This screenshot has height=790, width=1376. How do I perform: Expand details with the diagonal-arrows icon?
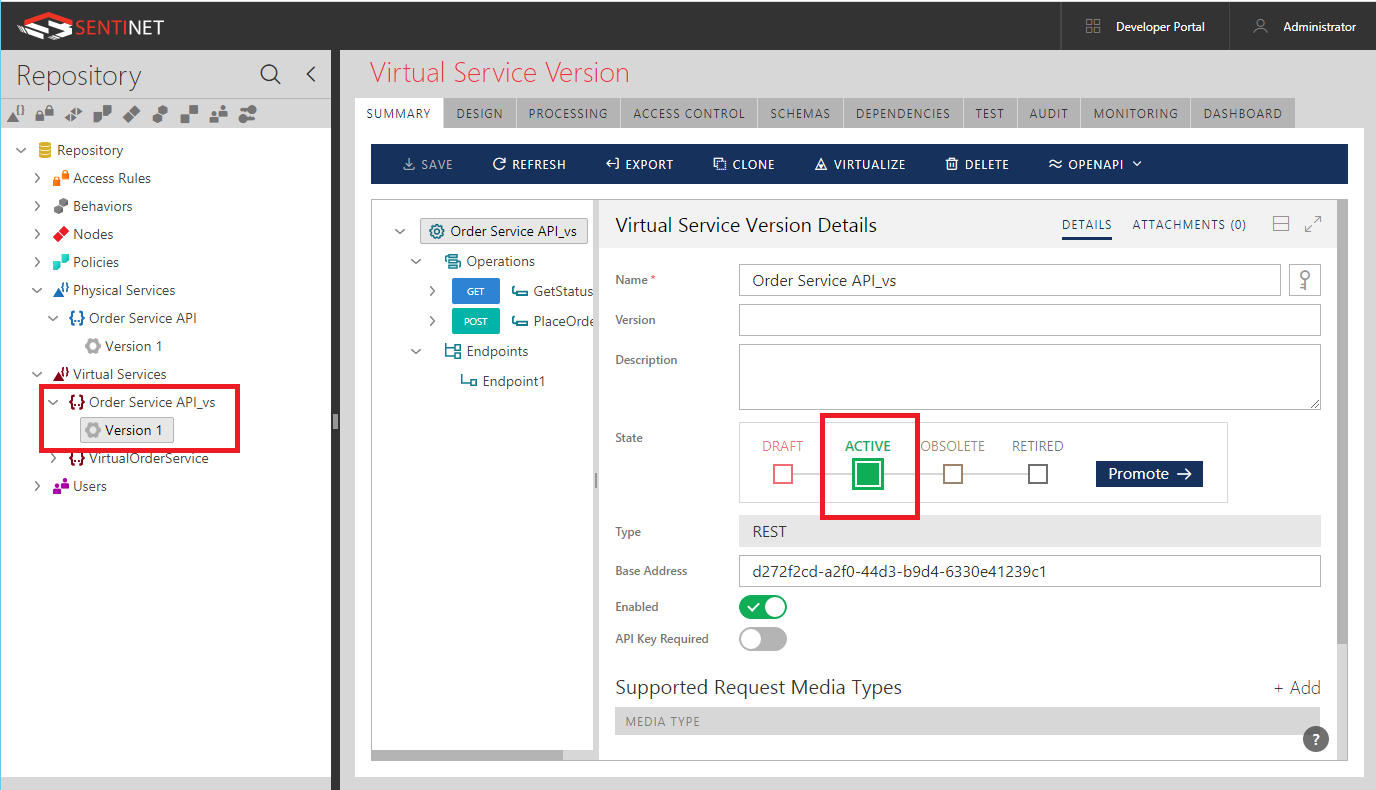[1311, 223]
